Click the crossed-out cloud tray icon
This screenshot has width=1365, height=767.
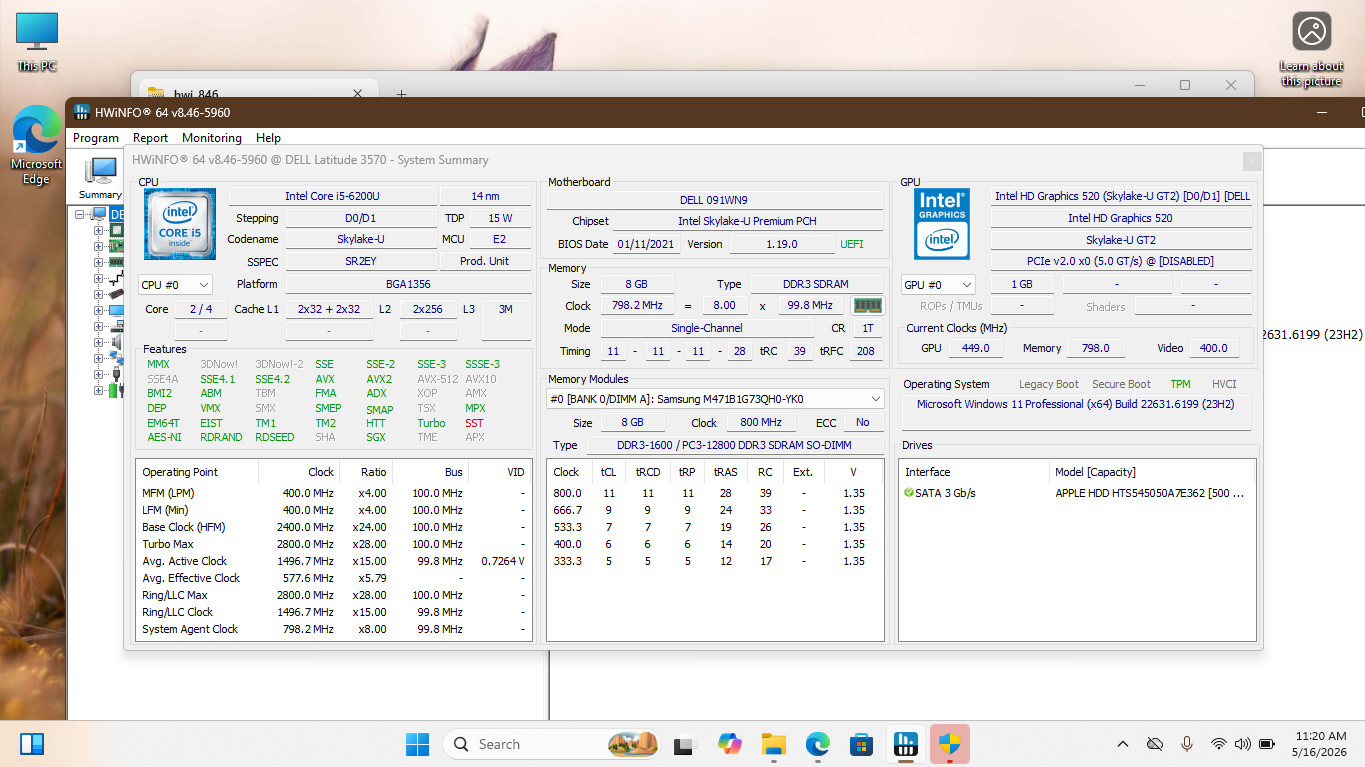coord(1155,744)
